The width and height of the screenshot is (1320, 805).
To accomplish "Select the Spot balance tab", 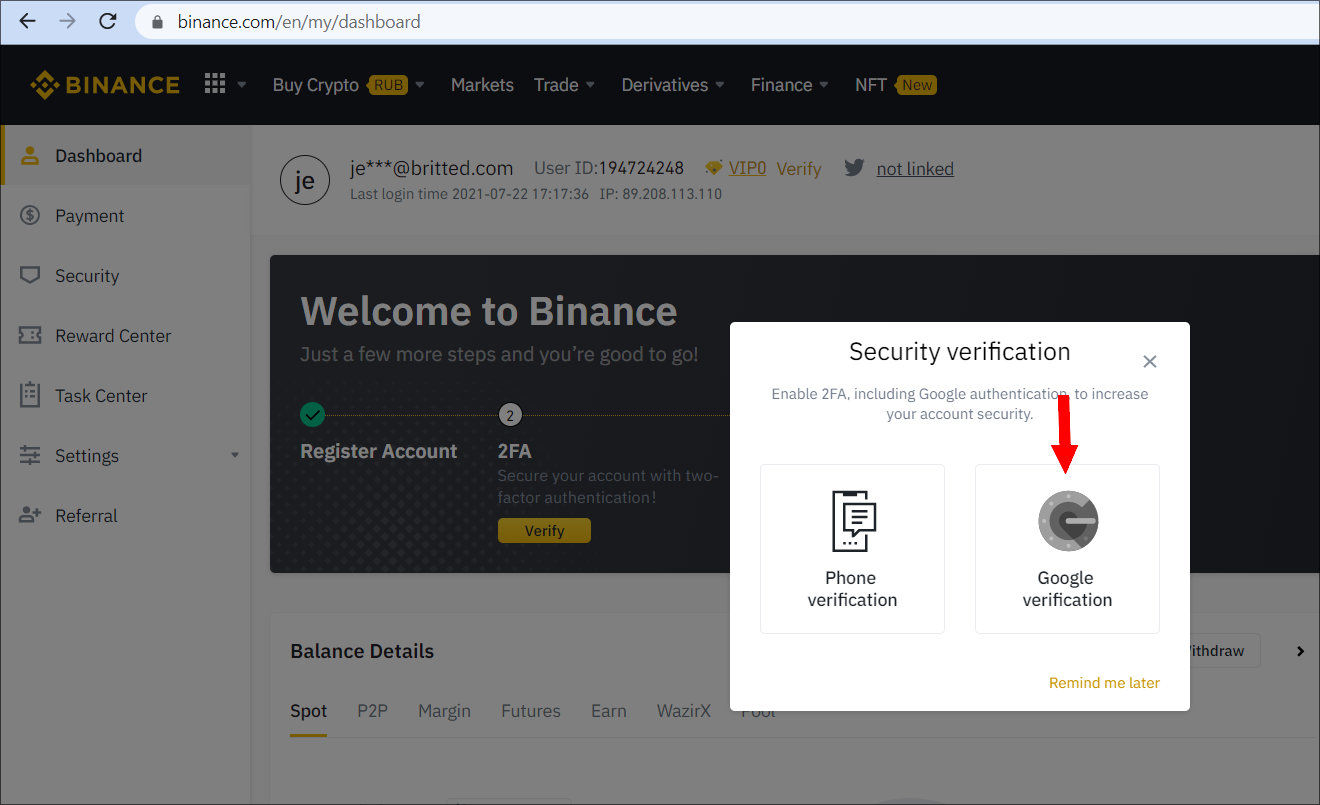I will click(x=309, y=711).
